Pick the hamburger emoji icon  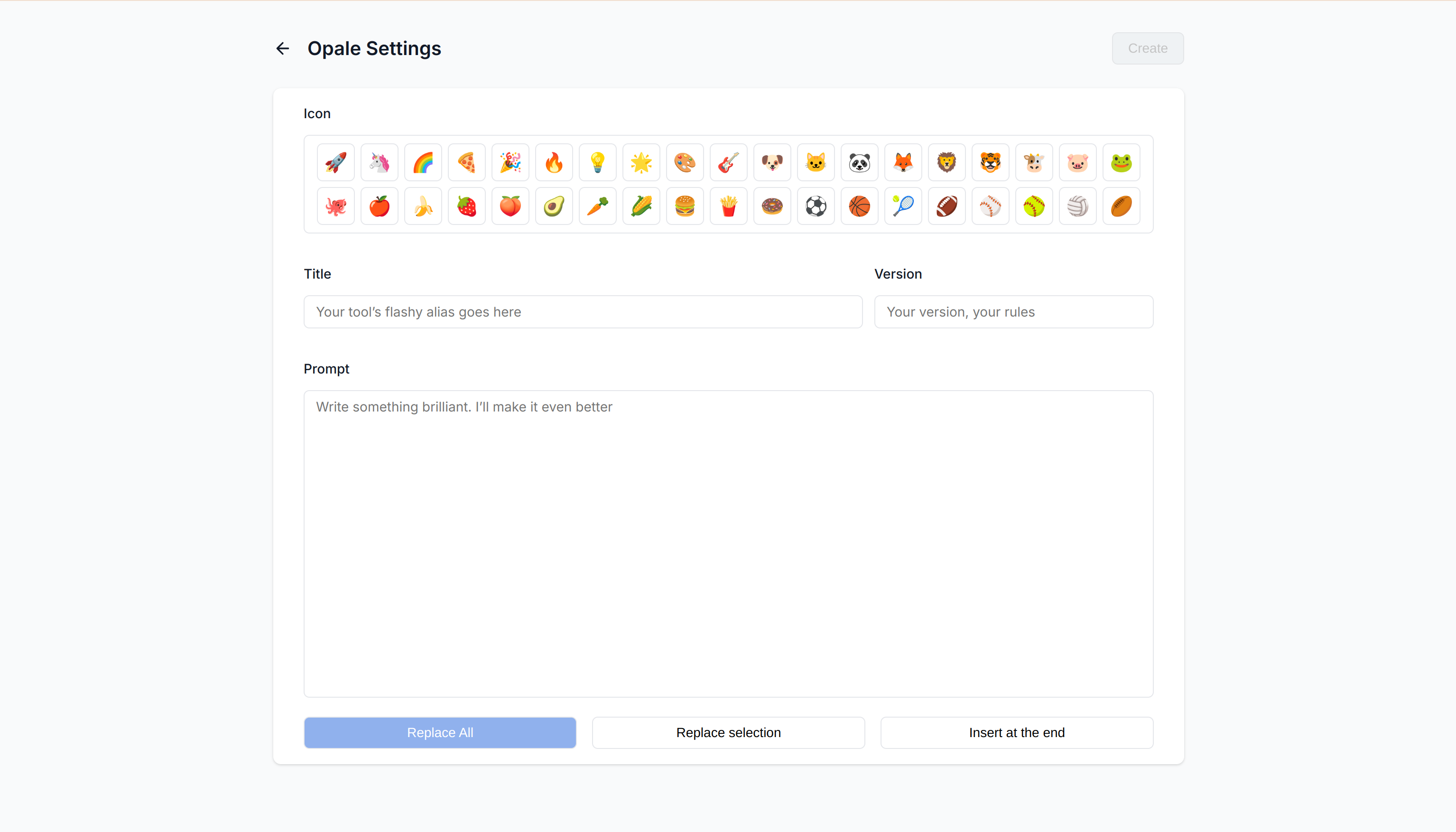coord(685,206)
